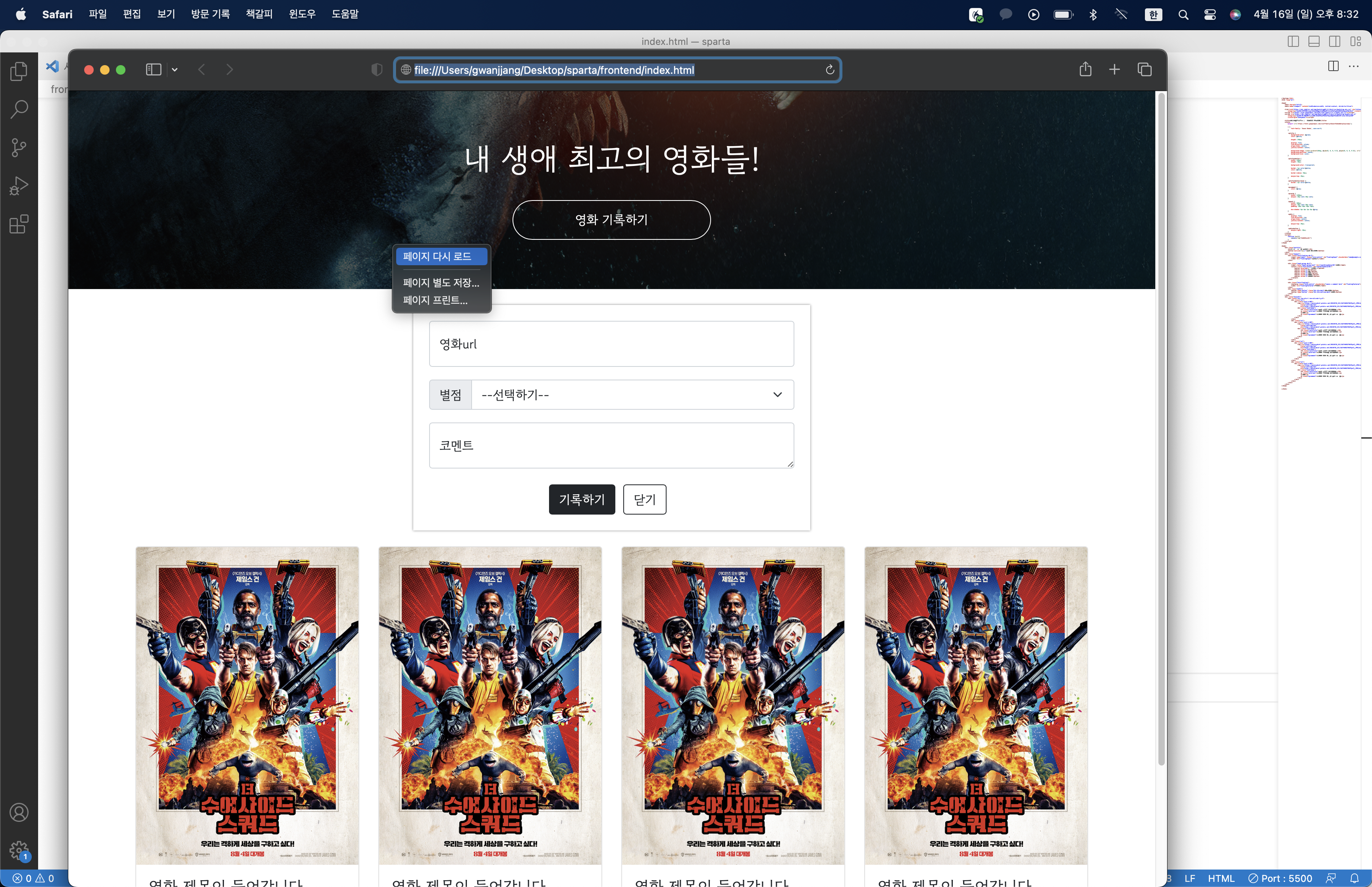Expand Safari sidebar tab group chevron

[x=174, y=70]
